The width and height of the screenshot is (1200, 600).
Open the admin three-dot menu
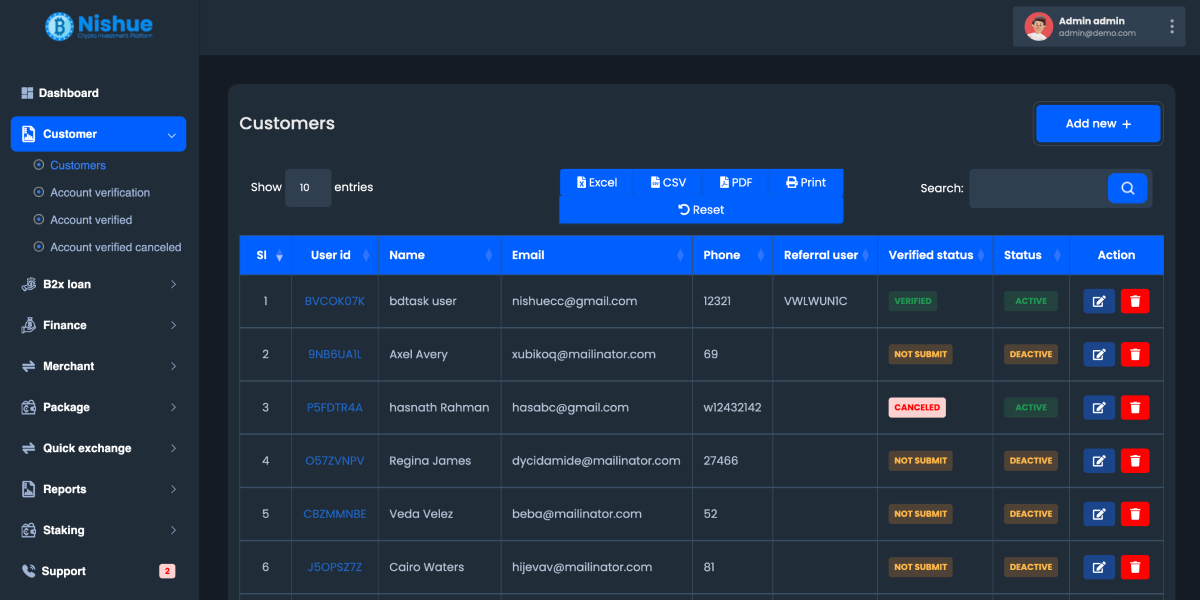click(1171, 26)
